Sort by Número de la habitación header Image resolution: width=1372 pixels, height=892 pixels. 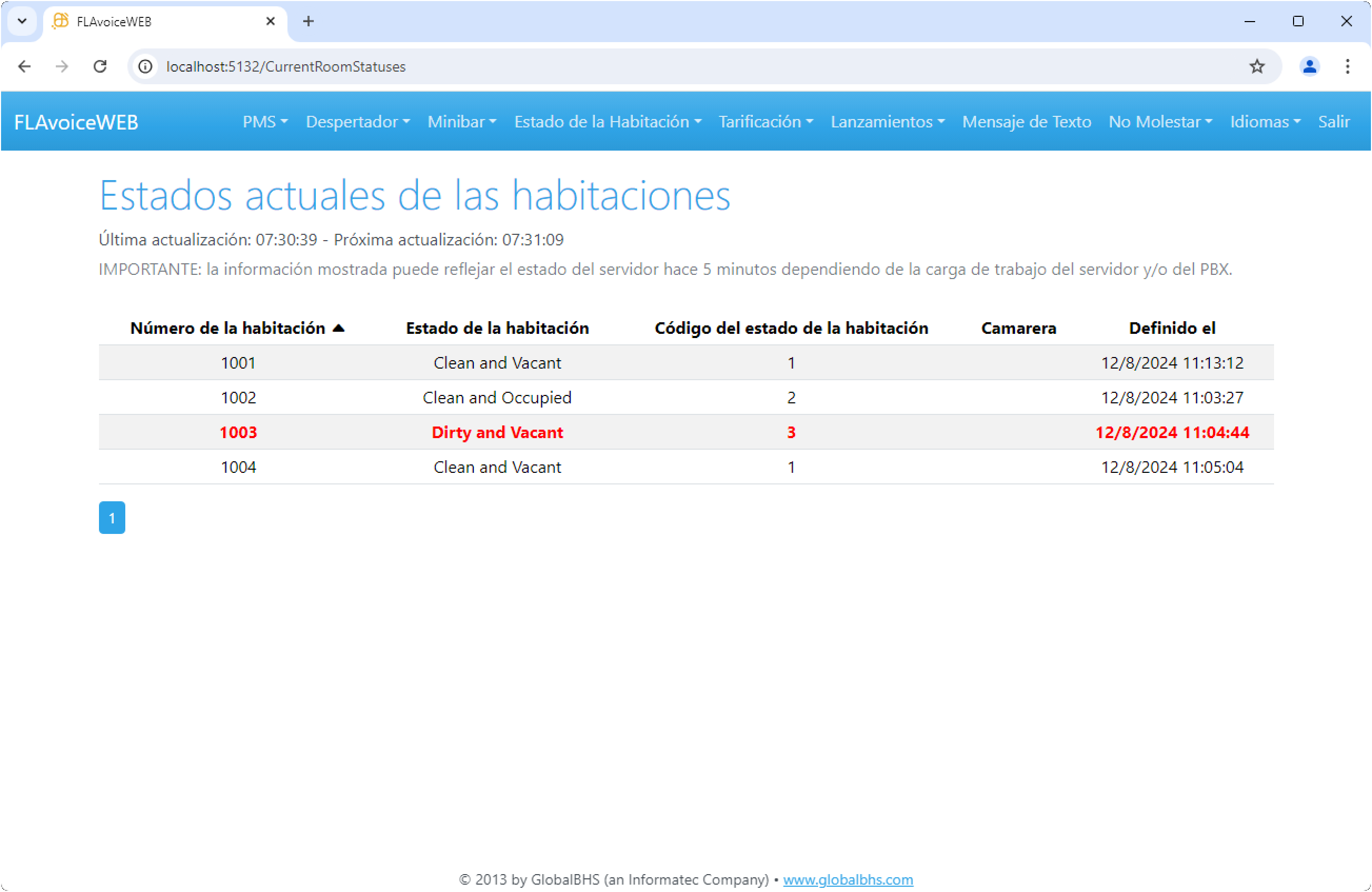coord(228,328)
